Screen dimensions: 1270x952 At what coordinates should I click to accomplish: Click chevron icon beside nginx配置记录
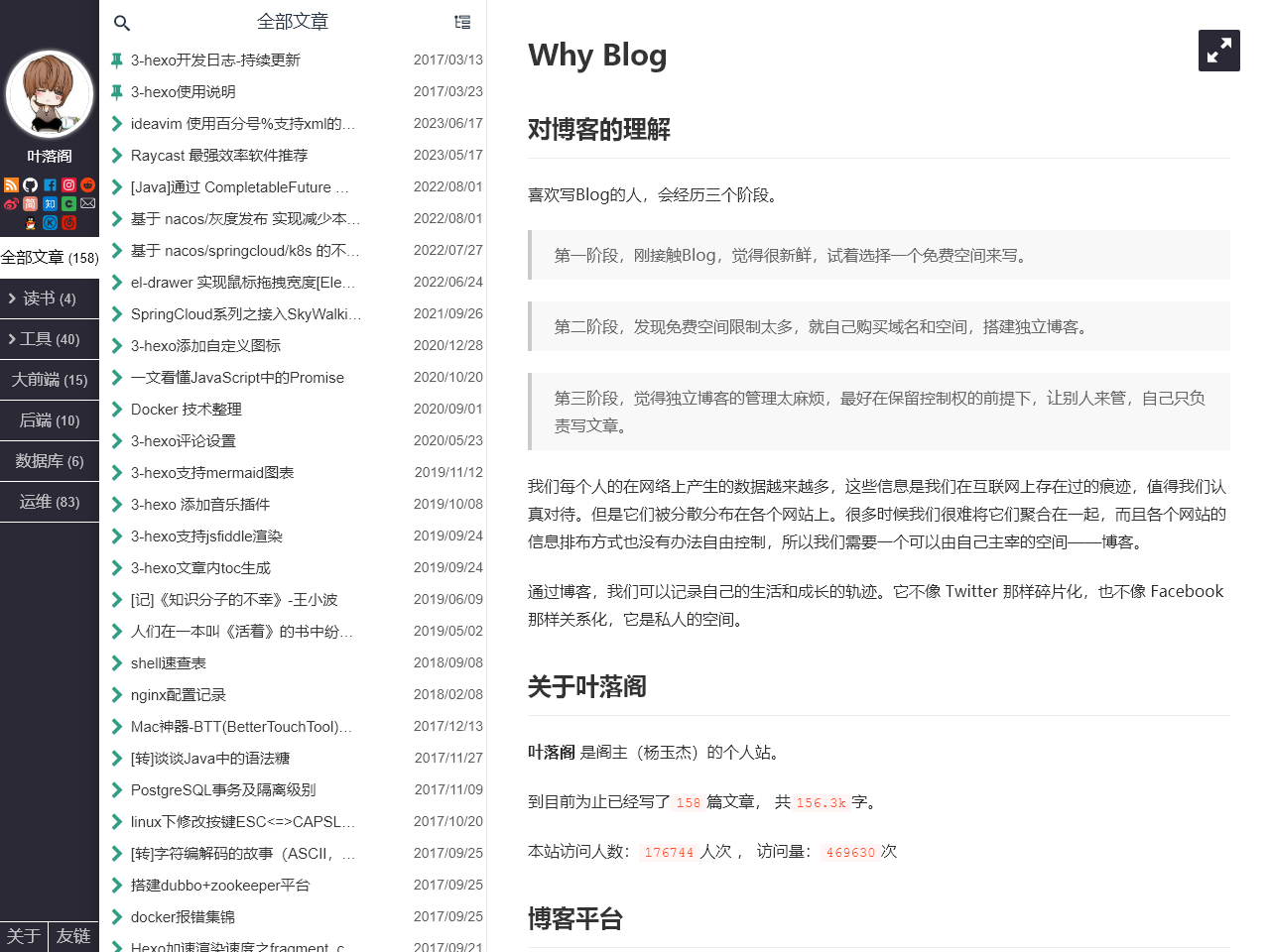coord(117,695)
